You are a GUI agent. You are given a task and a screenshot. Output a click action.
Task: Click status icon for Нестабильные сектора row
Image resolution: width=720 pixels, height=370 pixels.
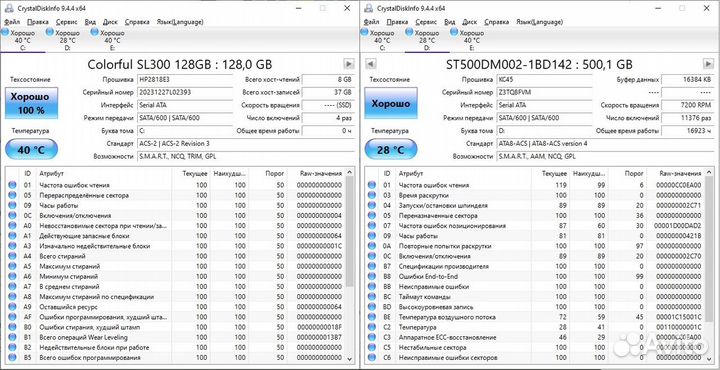point(371,348)
